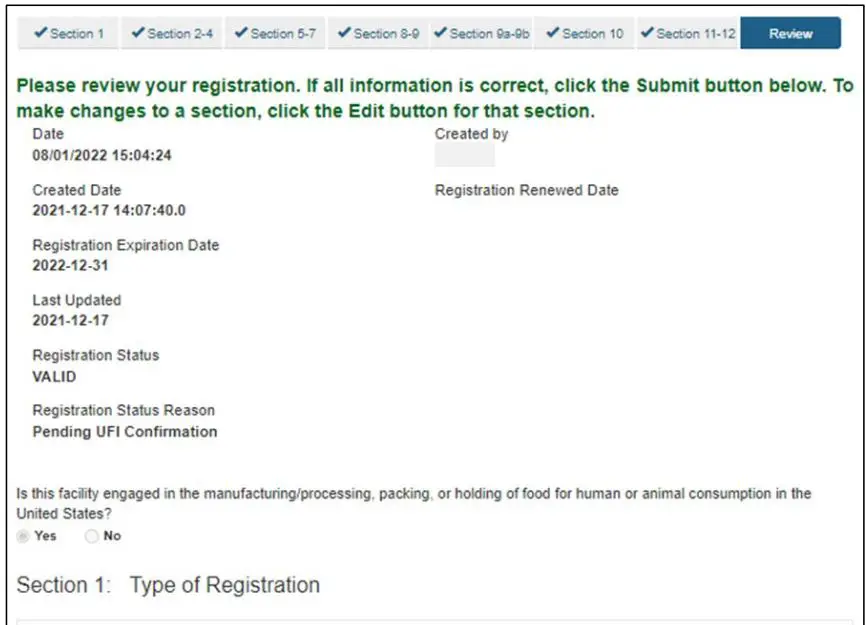Click the checkmark icon on Section 9a-9b tab

click(x=443, y=33)
